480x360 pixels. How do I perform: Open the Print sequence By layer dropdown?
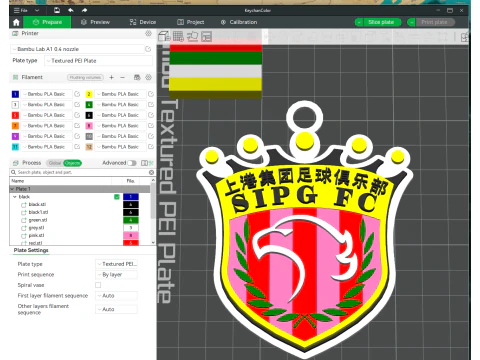[116, 275]
